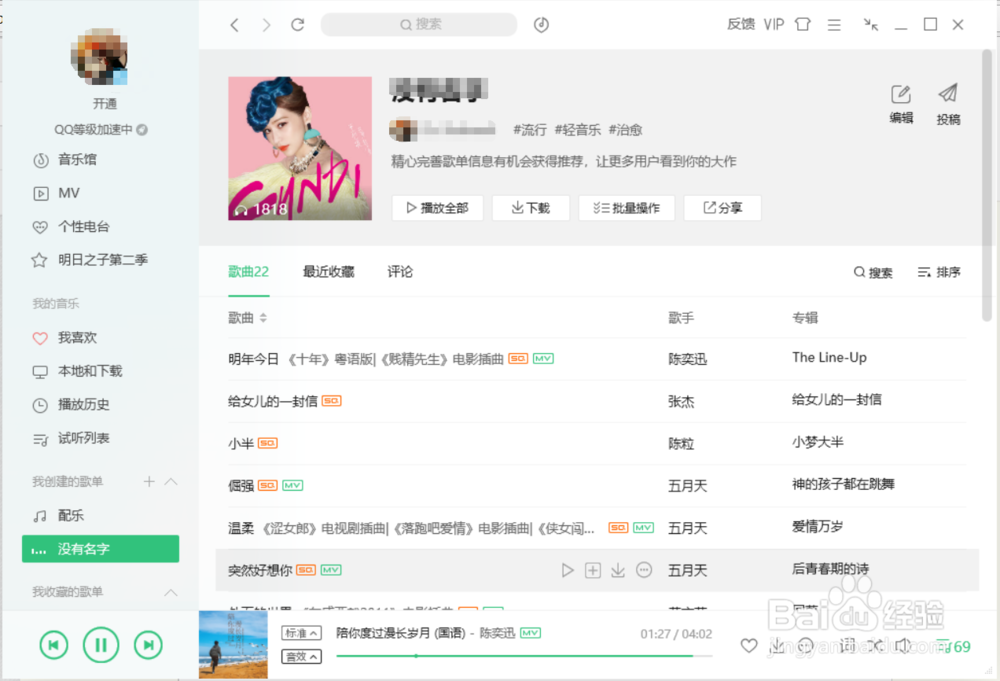Select the 排序 sort icon
1000x681 pixels.
[938, 271]
